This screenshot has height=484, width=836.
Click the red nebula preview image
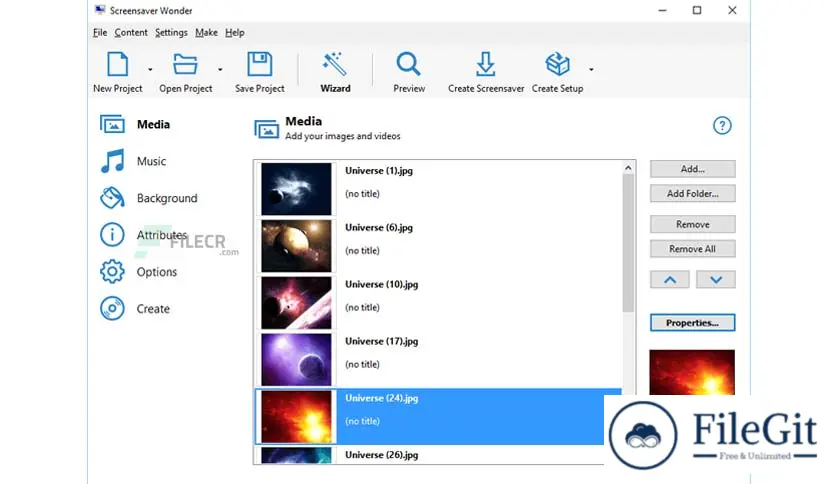click(692, 372)
